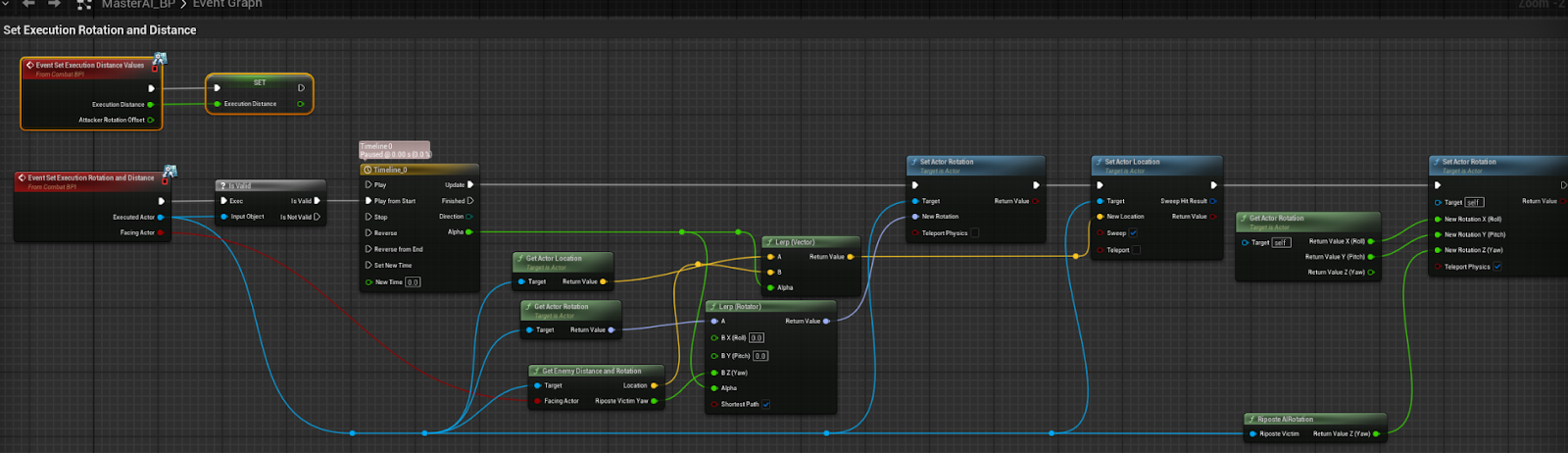The image size is (1568, 453).
Task: Click the B Z (Yaw) pin on Lerp (Rotator)
Action: 714,373
